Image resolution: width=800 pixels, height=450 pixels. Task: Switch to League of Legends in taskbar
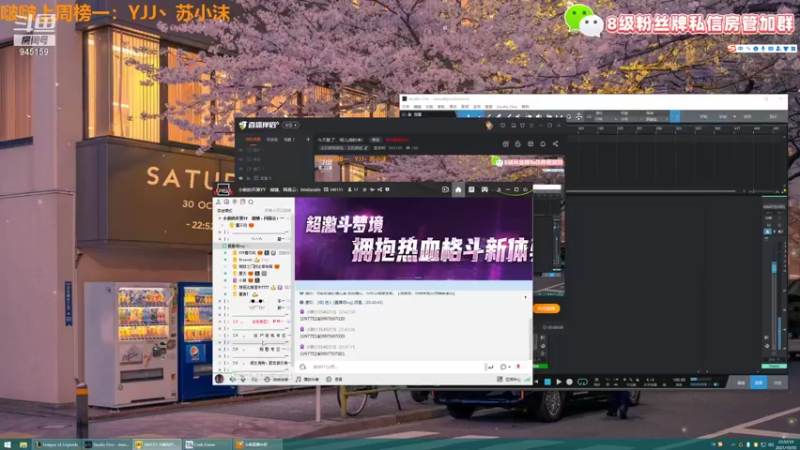point(57,444)
